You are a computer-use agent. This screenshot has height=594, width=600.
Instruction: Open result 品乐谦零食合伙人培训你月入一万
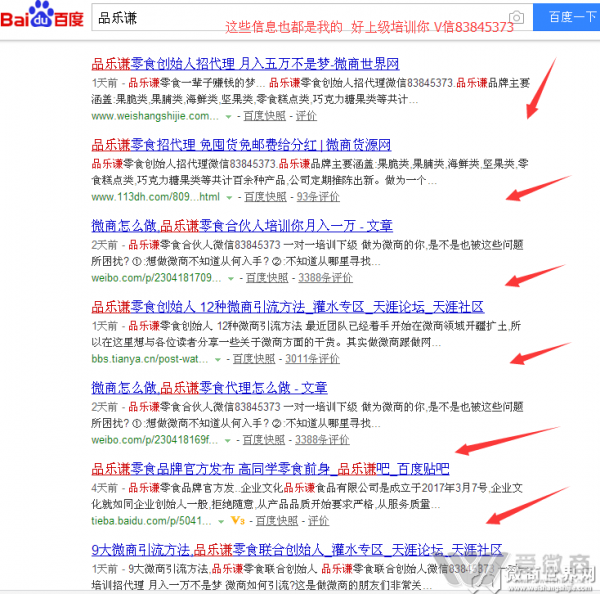coord(242,226)
